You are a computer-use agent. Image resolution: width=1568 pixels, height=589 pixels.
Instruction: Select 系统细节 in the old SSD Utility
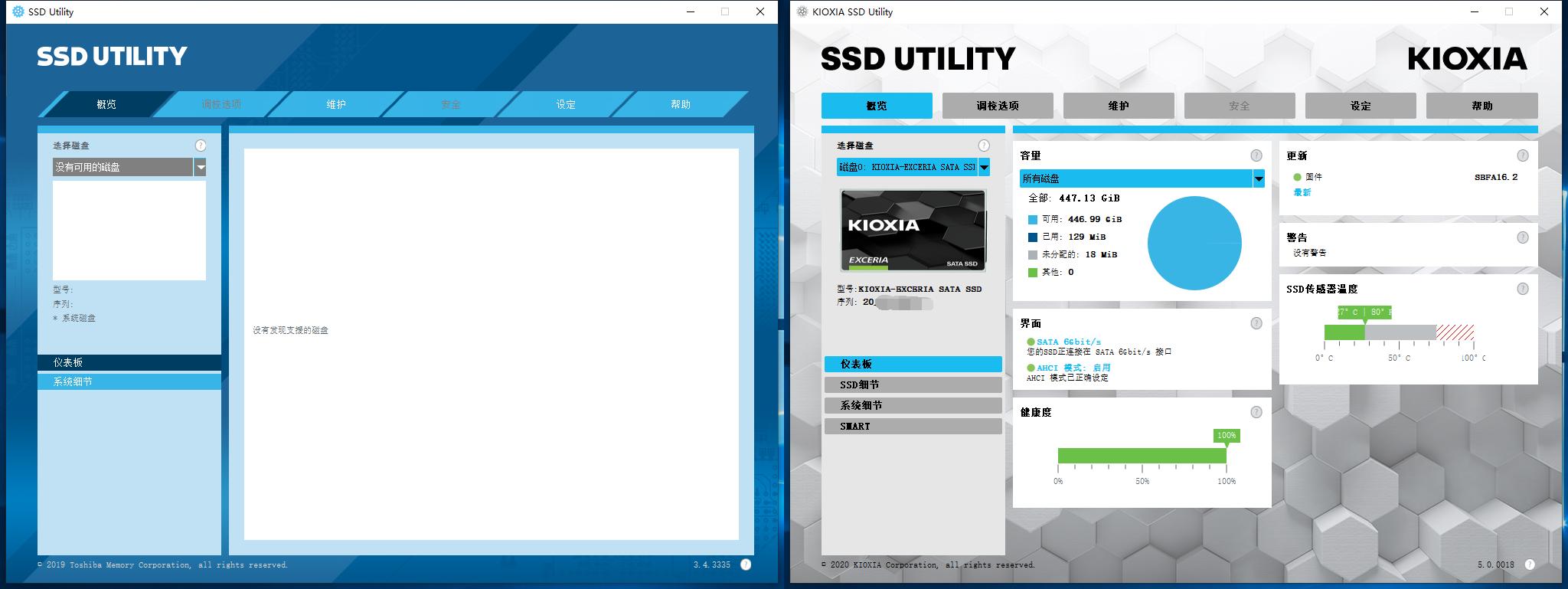click(x=129, y=381)
